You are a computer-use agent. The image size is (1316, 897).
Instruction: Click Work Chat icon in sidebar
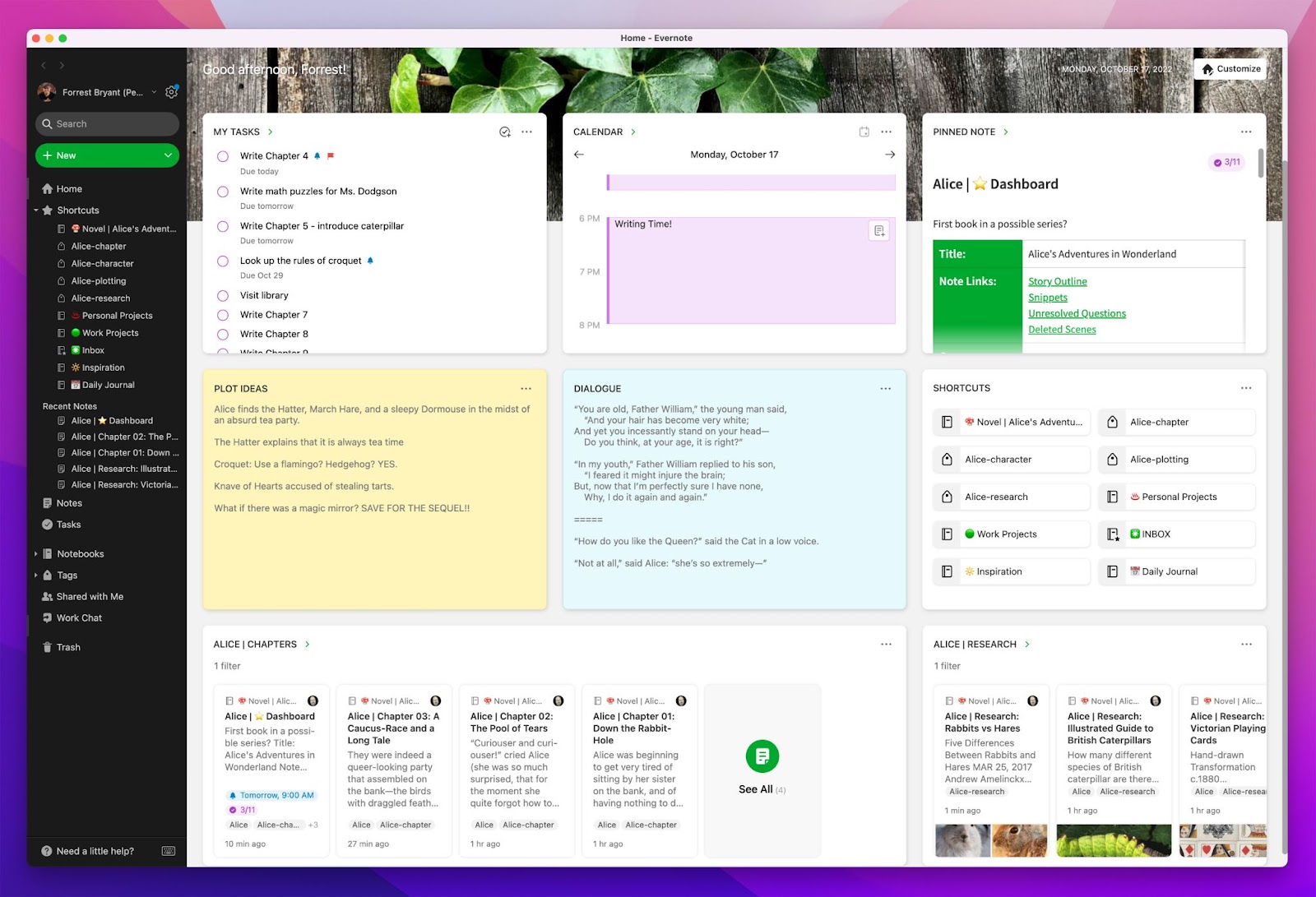48,618
